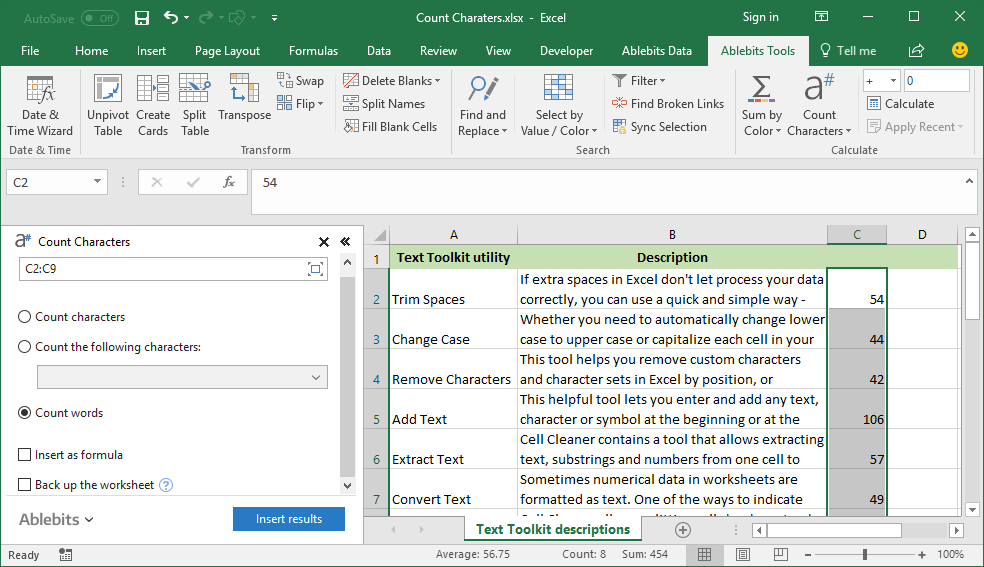Check Insert as formula
This screenshot has height=567, width=984.
(x=24, y=455)
